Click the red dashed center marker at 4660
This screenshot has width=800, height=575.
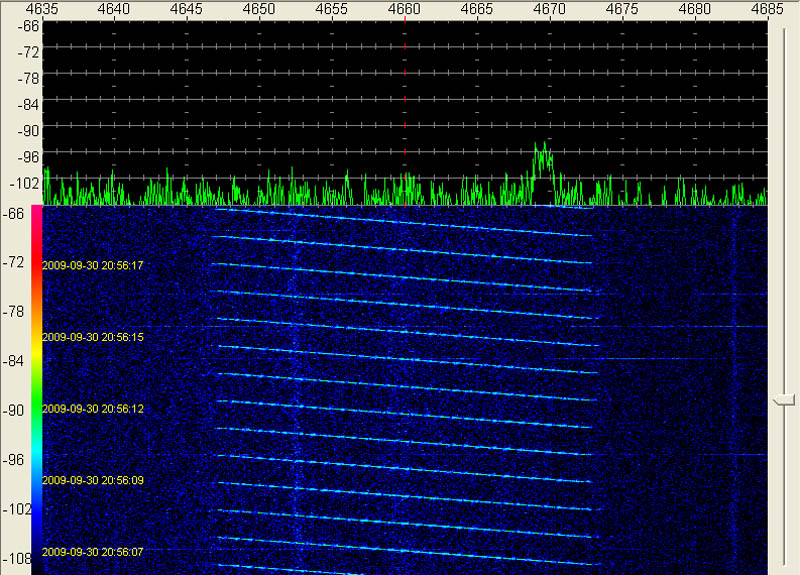[x=405, y=112]
